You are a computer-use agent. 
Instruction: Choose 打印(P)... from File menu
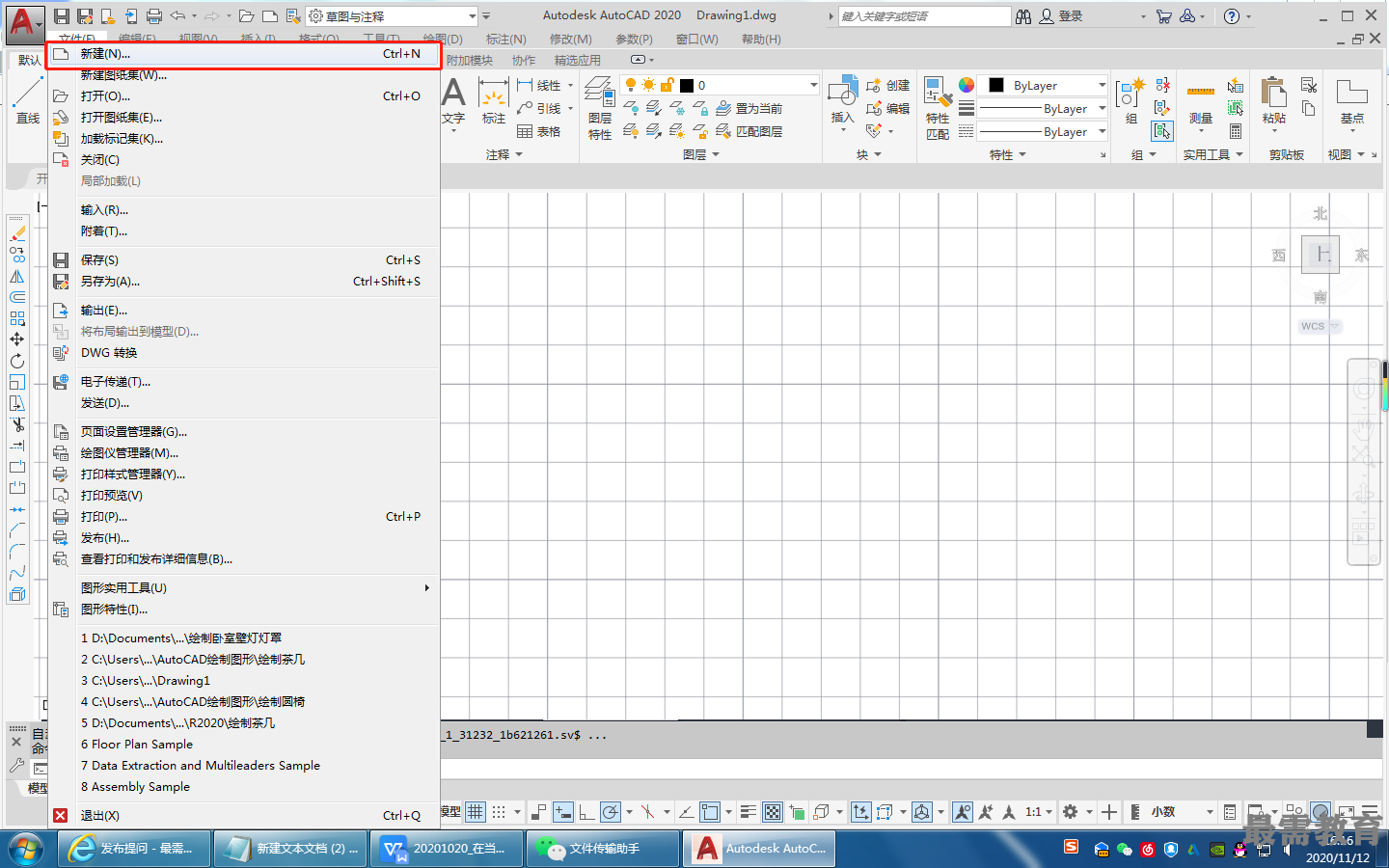point(245,517)
